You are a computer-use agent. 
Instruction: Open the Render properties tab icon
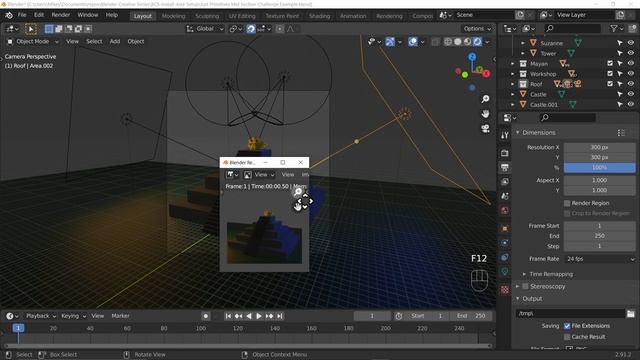pos(505,153)
